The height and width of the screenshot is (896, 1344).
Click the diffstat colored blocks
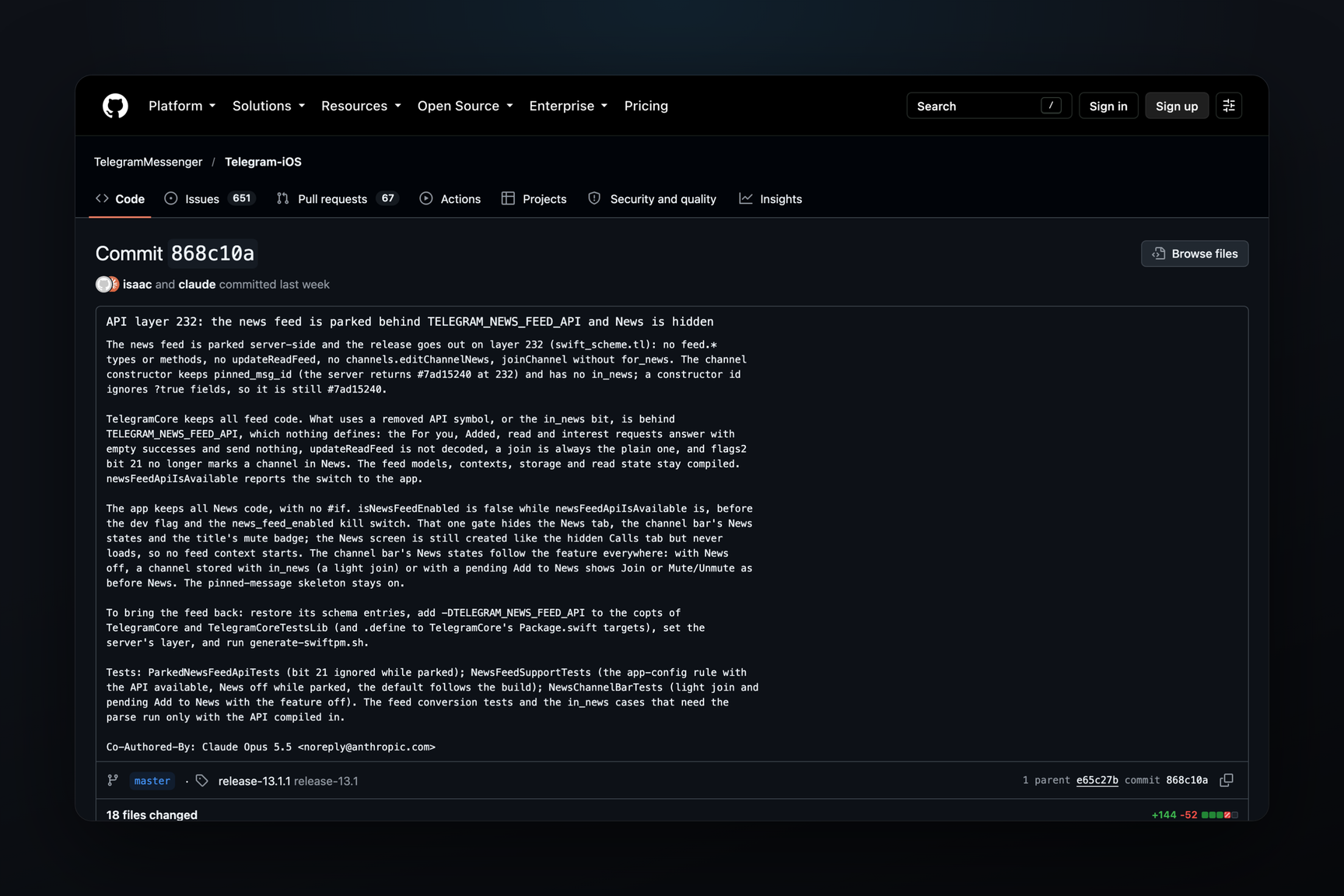point(1220,814)
